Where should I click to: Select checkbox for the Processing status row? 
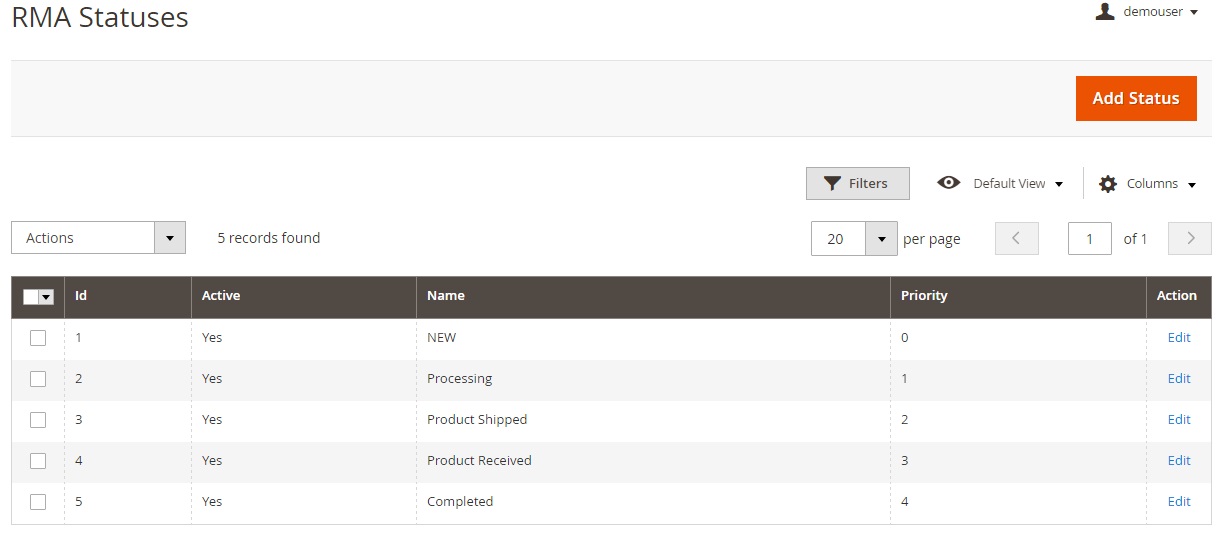pos(38,379)
